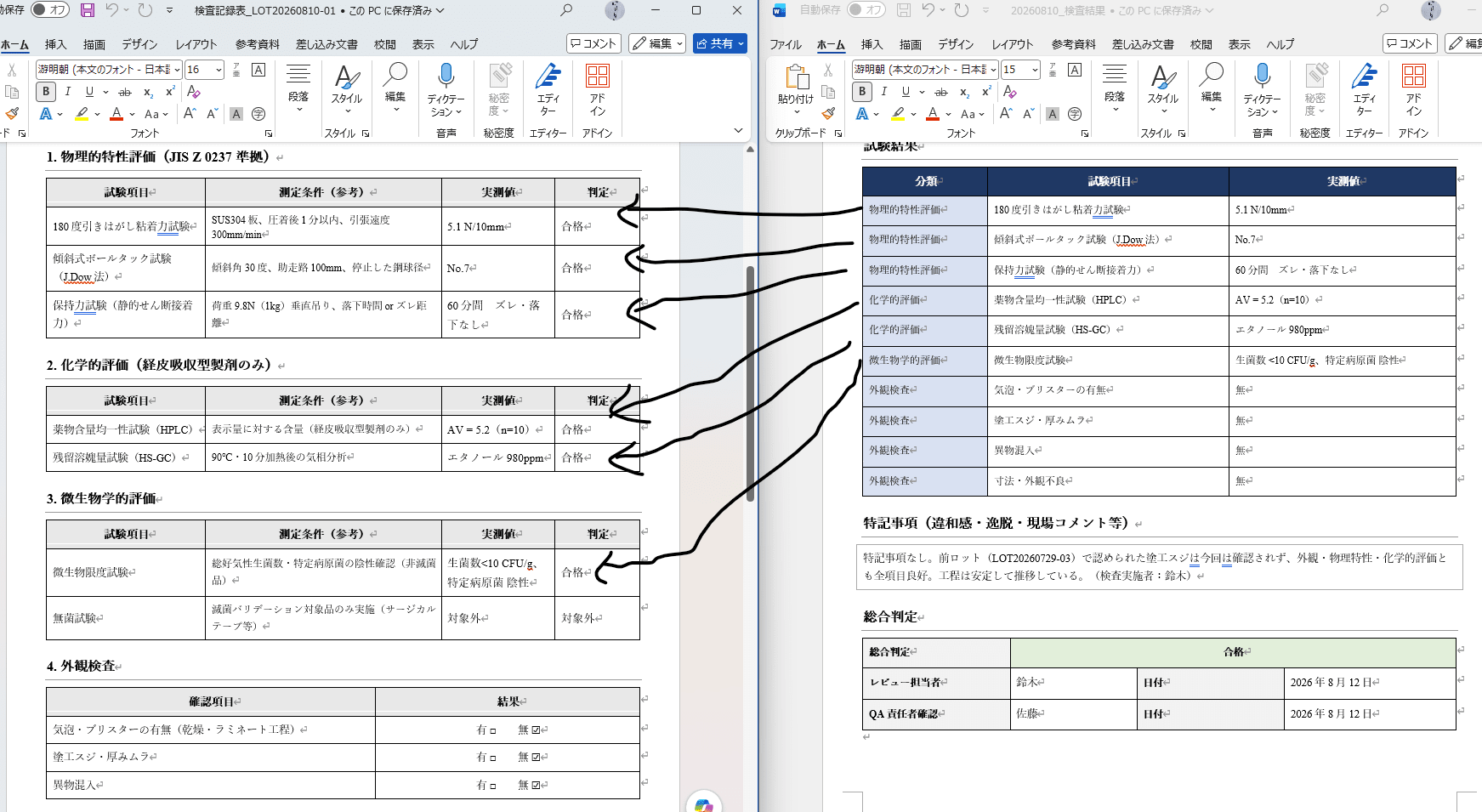Apply red font color in 検査結果 window
1482x812 pixels.
[x=933, y=114]
